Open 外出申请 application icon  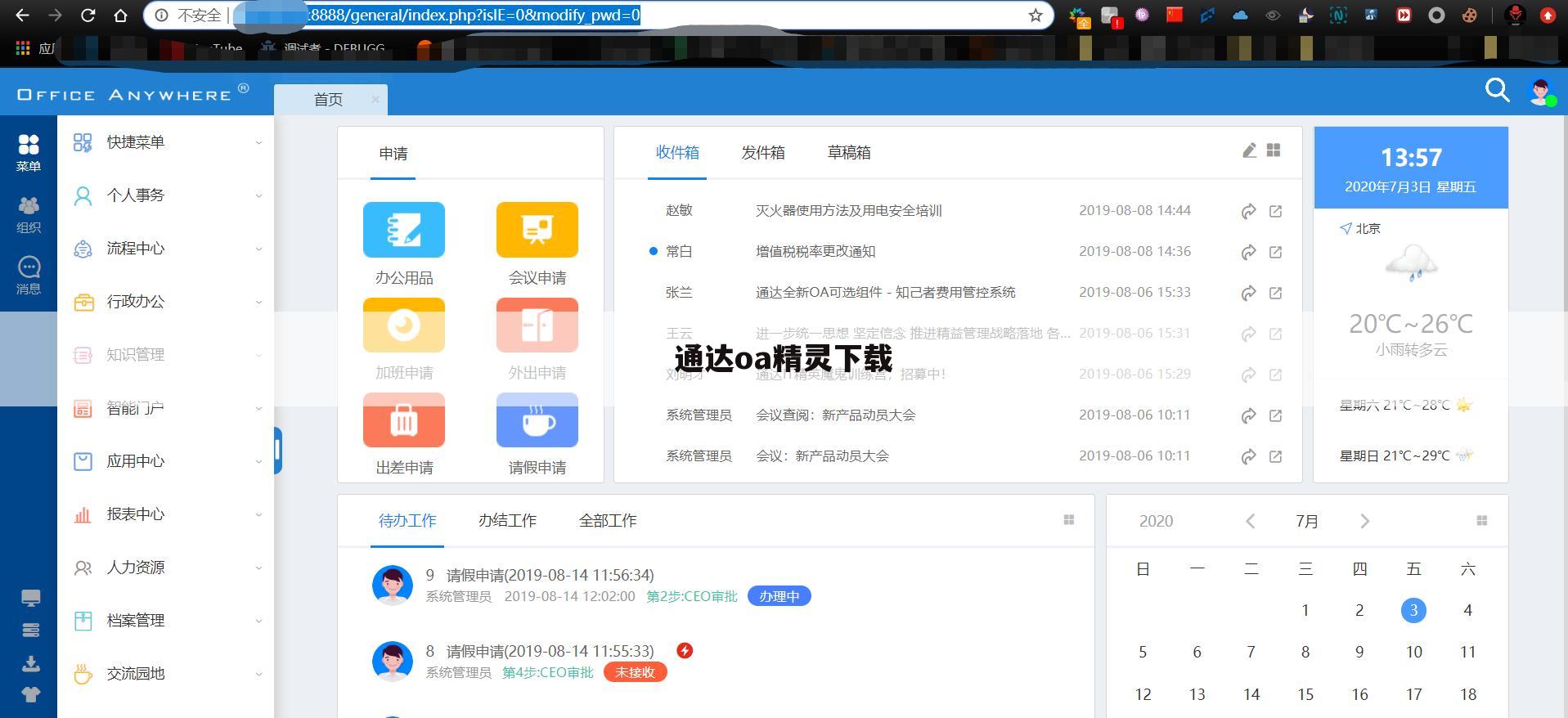[537, 325]
